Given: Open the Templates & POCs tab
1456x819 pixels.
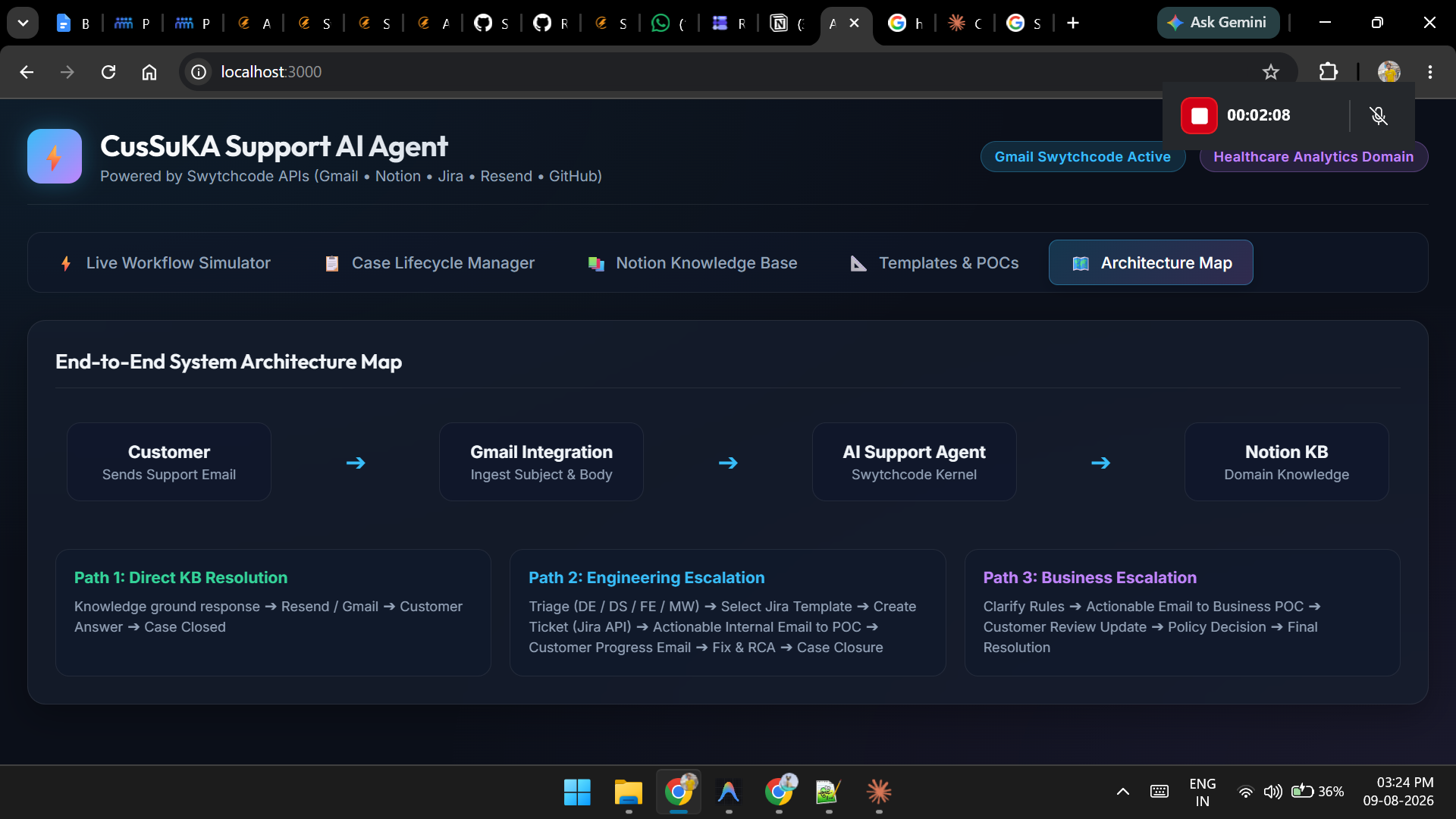Looking at the screenshot, I should [x=934, y=262].
